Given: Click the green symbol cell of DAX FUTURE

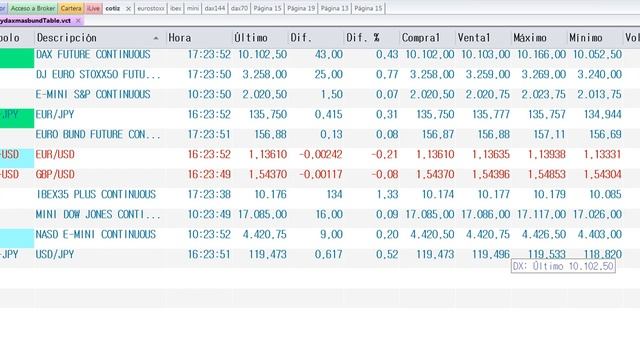Looking at the screenshot, I should coord(17,58).
